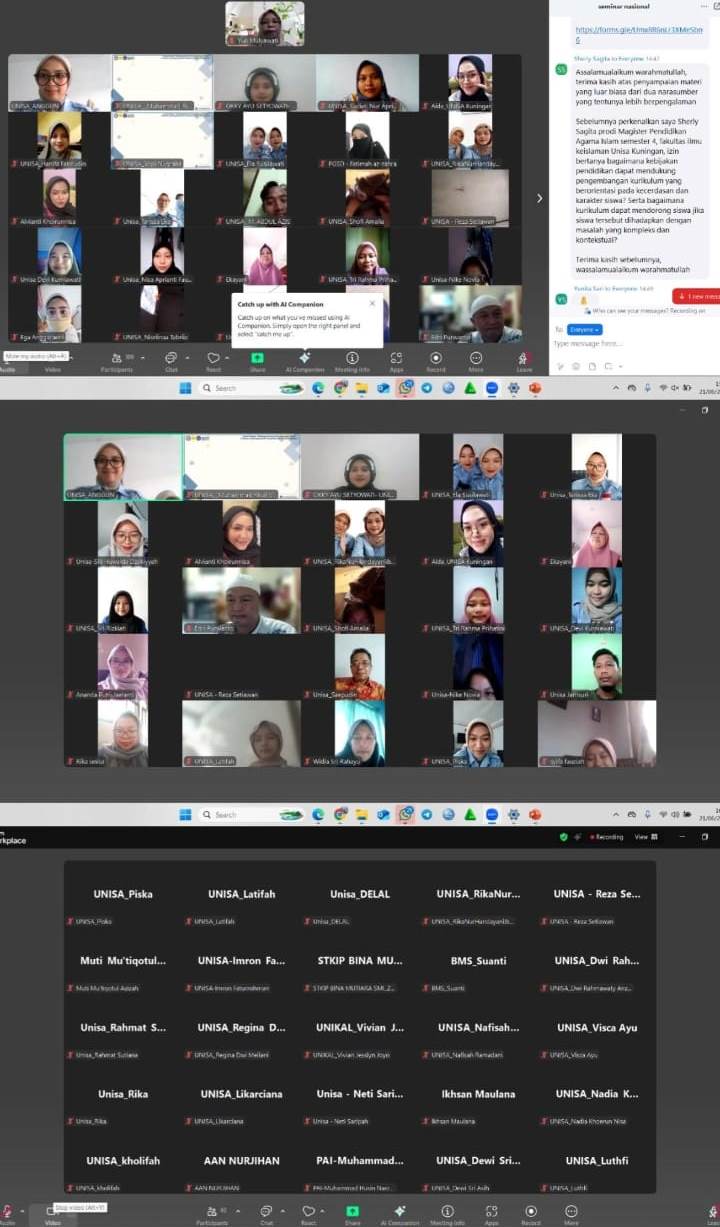Click the red '1 new message' button

[x=697, y=296]
